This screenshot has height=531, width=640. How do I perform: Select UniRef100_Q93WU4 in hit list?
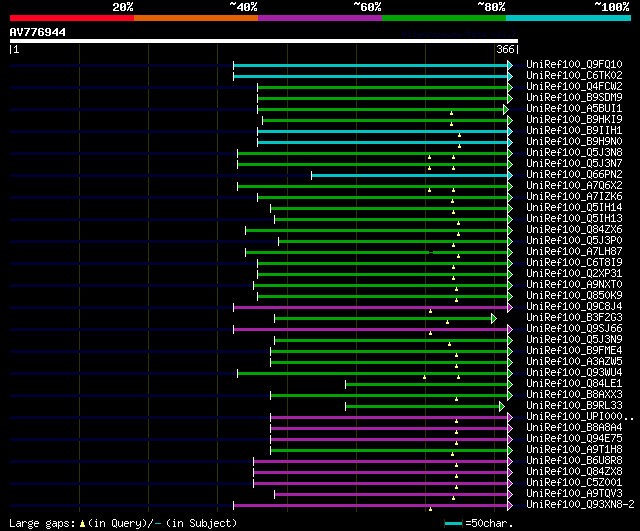(x=574, y=373)
